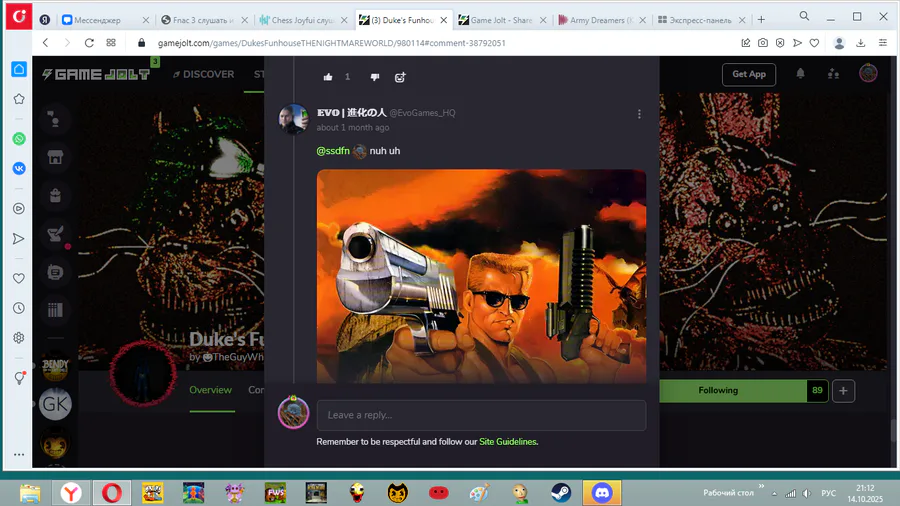Viewport: 900px width, 506px height.
Task: Open browser tab search magnifier
Action: (804, 16)
